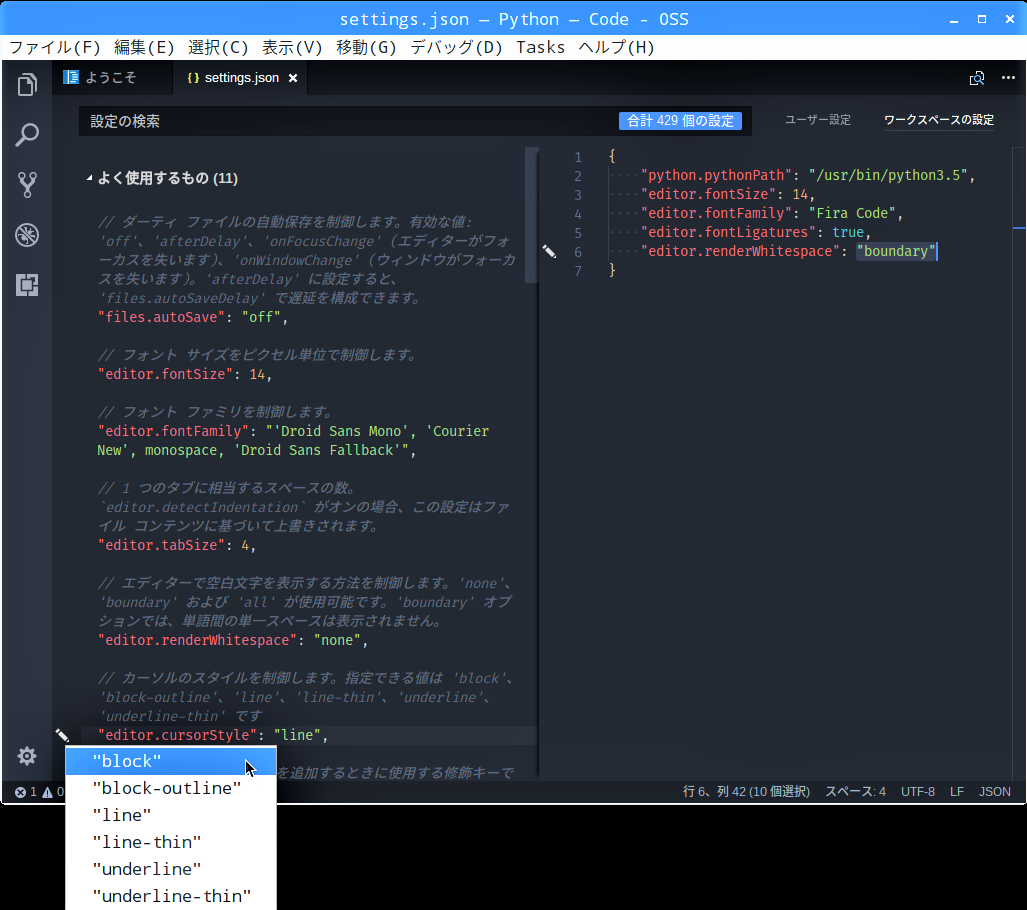Open the デバッグ(D) menu

pyautogui.click(x=456, y=47)
